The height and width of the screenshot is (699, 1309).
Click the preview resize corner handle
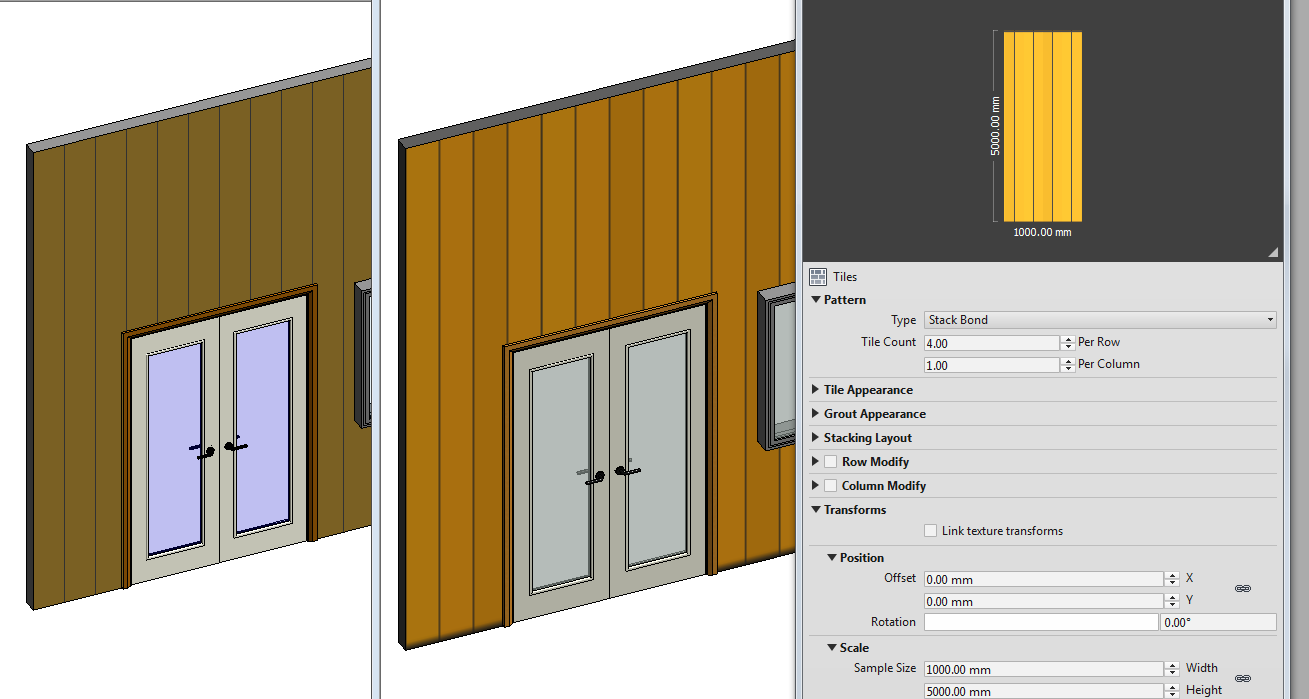point(1273,252)
